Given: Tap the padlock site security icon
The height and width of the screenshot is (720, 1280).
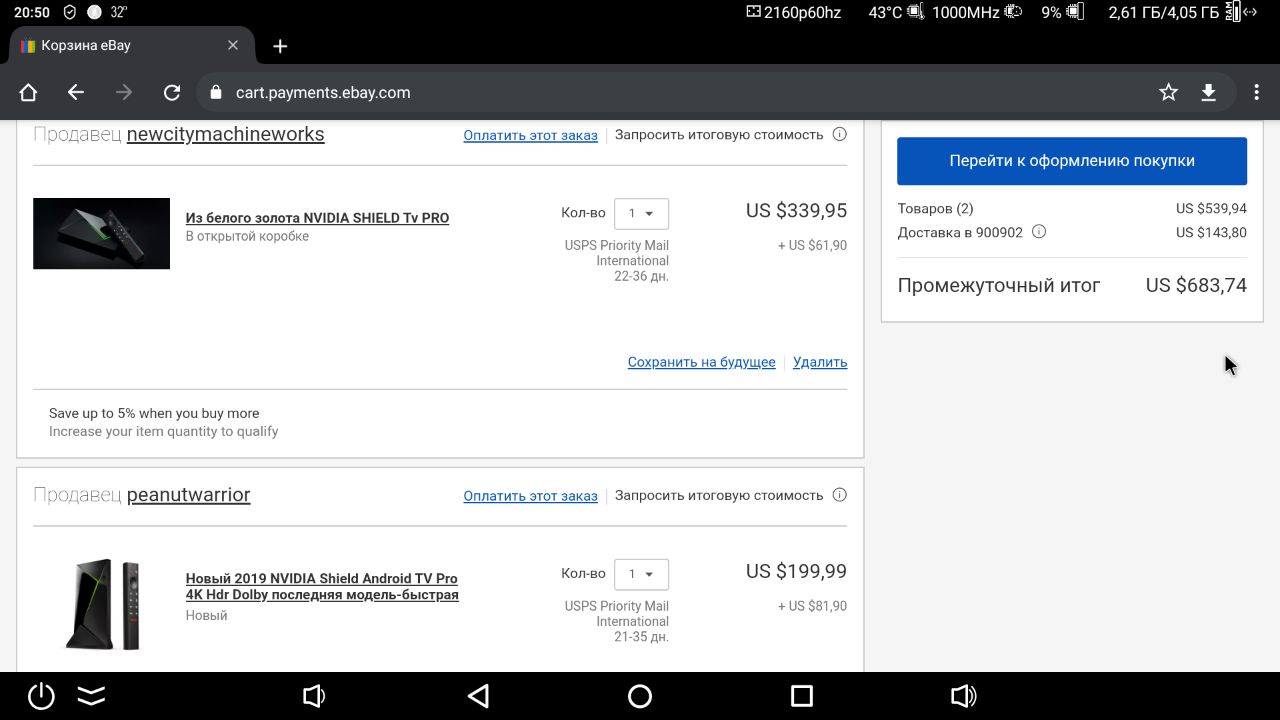Looking at the screenshot, I should click(215, 92).
